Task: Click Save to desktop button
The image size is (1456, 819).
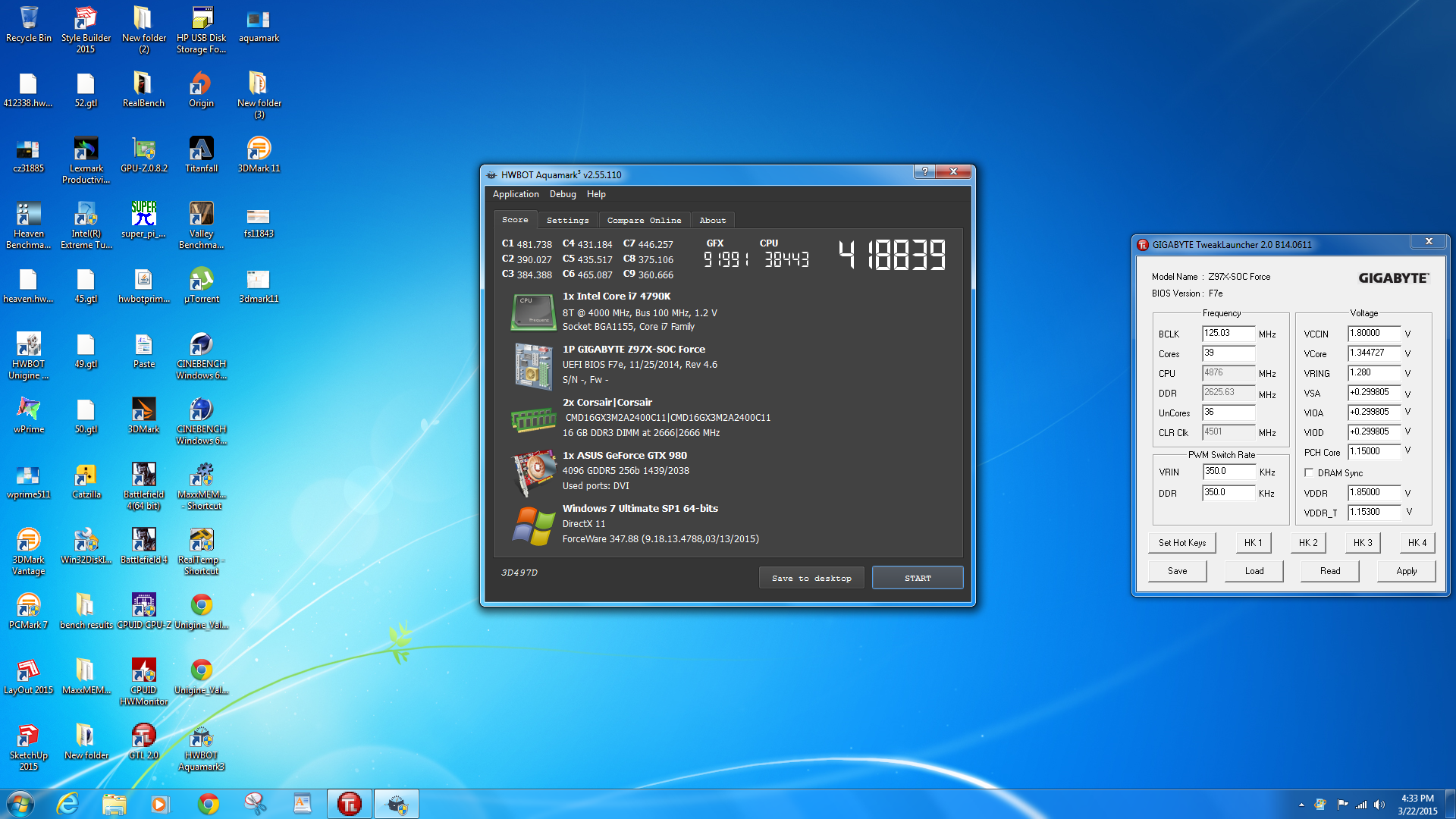Action: (811, 578)
